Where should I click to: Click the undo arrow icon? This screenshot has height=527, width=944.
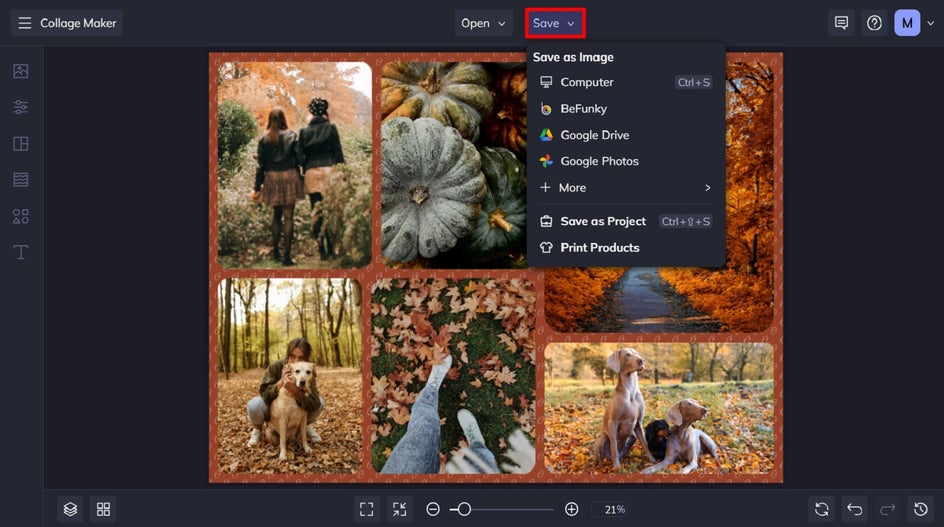click(x=854, y=510)
